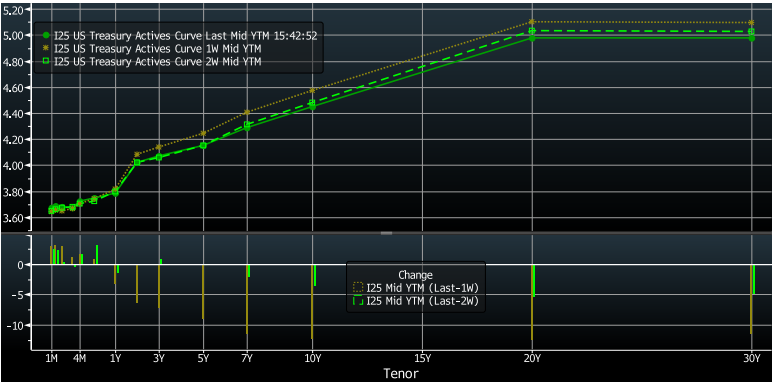
Task: Click the 7Y tenor label
Action: click(x=247, y=358)
